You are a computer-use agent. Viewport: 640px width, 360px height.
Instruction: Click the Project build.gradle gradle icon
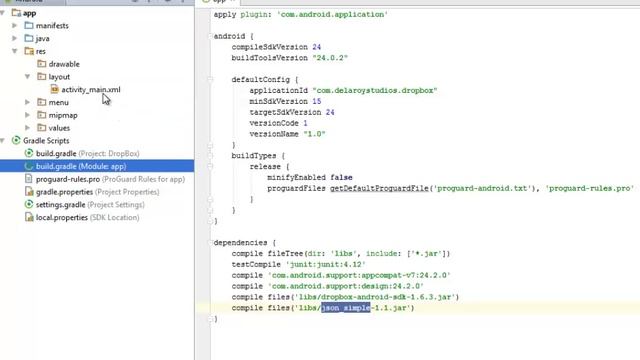click(29, 153)
